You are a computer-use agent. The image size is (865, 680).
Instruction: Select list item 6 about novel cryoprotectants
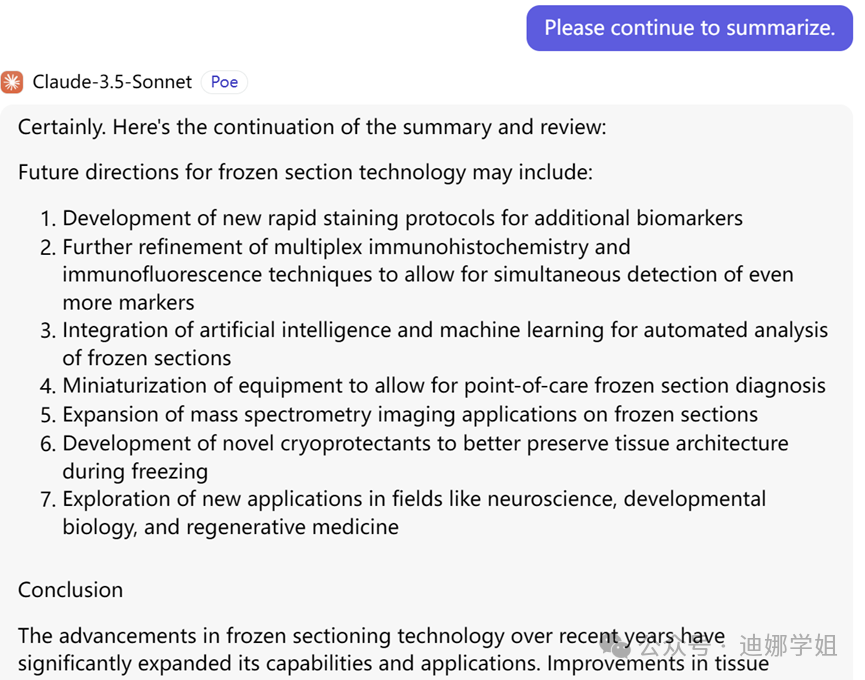(x=425, y=443)
